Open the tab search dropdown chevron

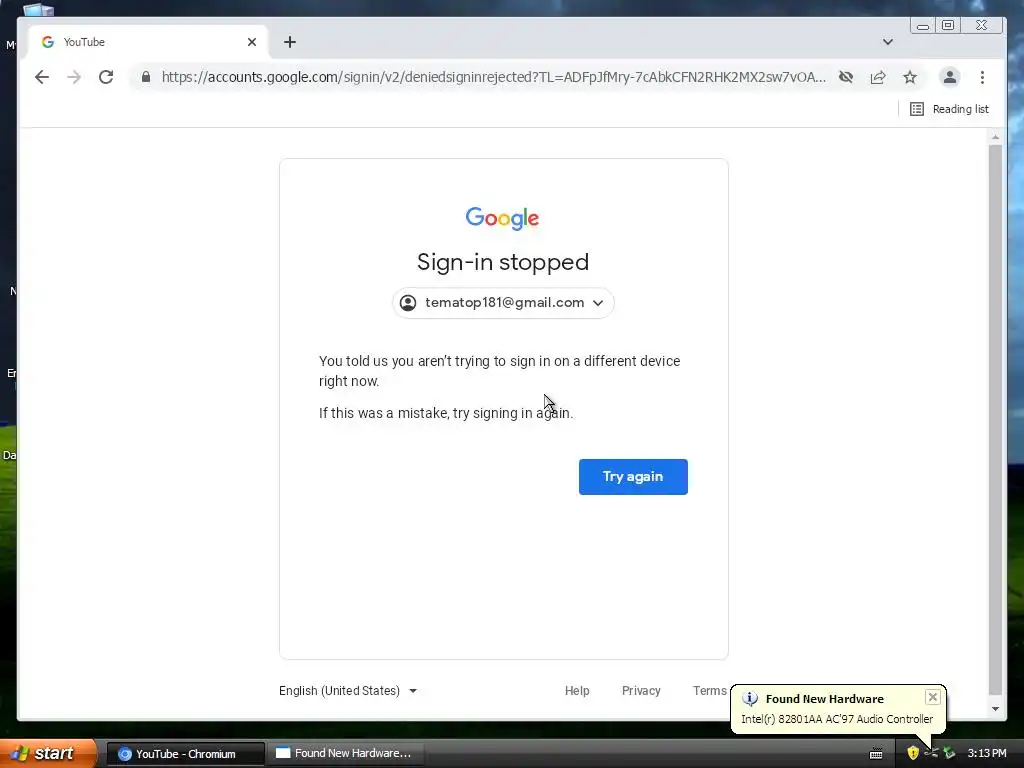click(x=888, y=42)
